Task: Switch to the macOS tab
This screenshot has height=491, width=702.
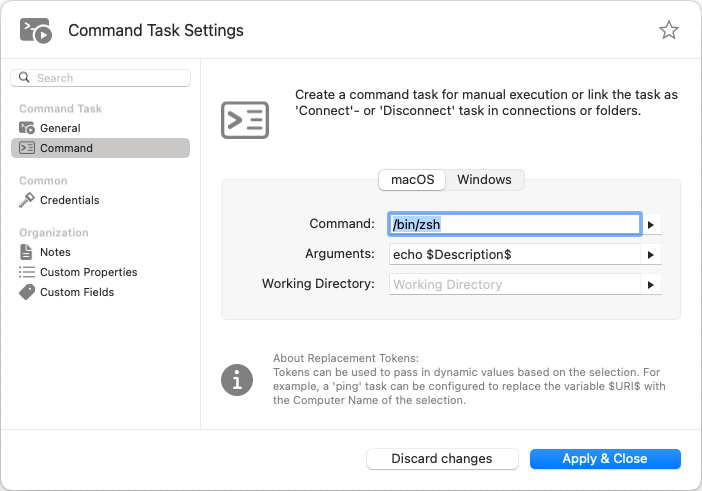Action: [412, 180]
